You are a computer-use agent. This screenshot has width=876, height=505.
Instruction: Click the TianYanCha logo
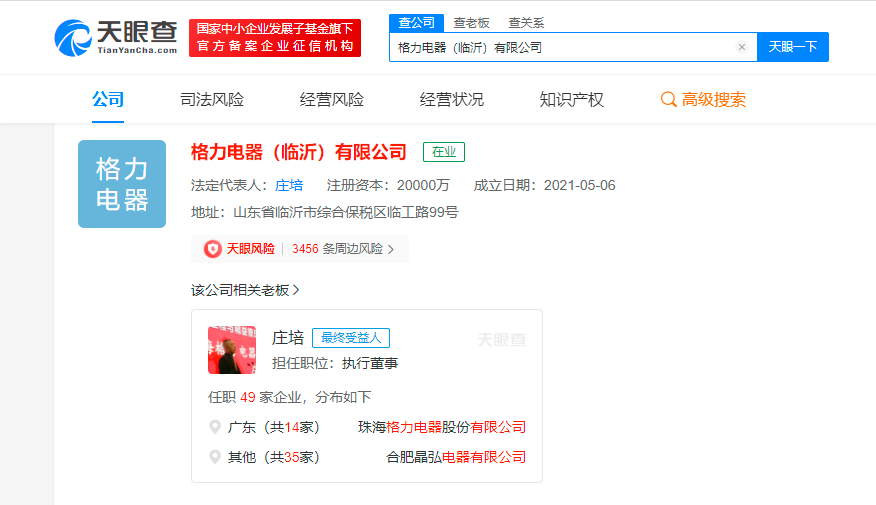point(115,37)
